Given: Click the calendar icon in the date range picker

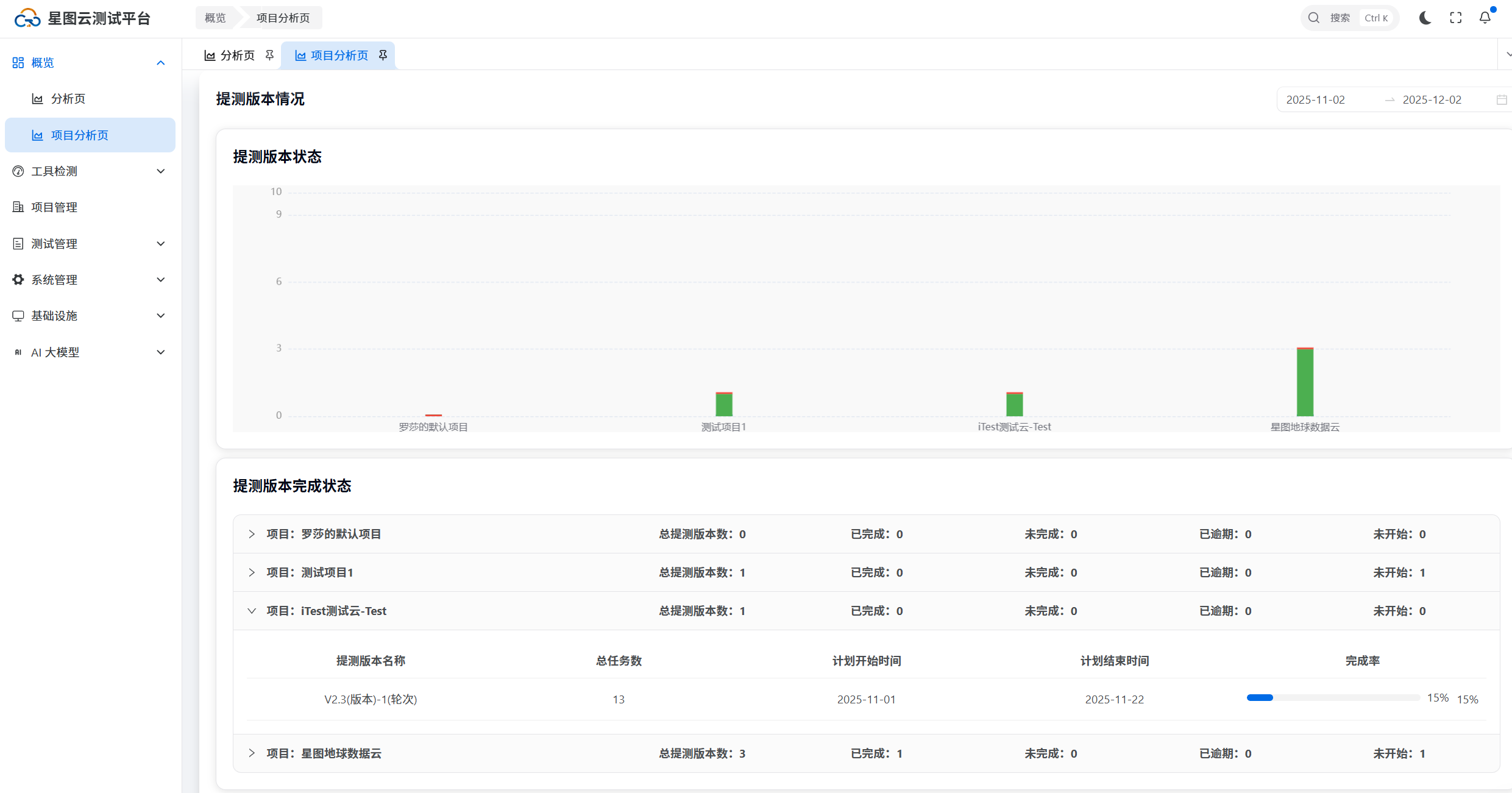Looking at the screenshot, I should click(1501, 100).
